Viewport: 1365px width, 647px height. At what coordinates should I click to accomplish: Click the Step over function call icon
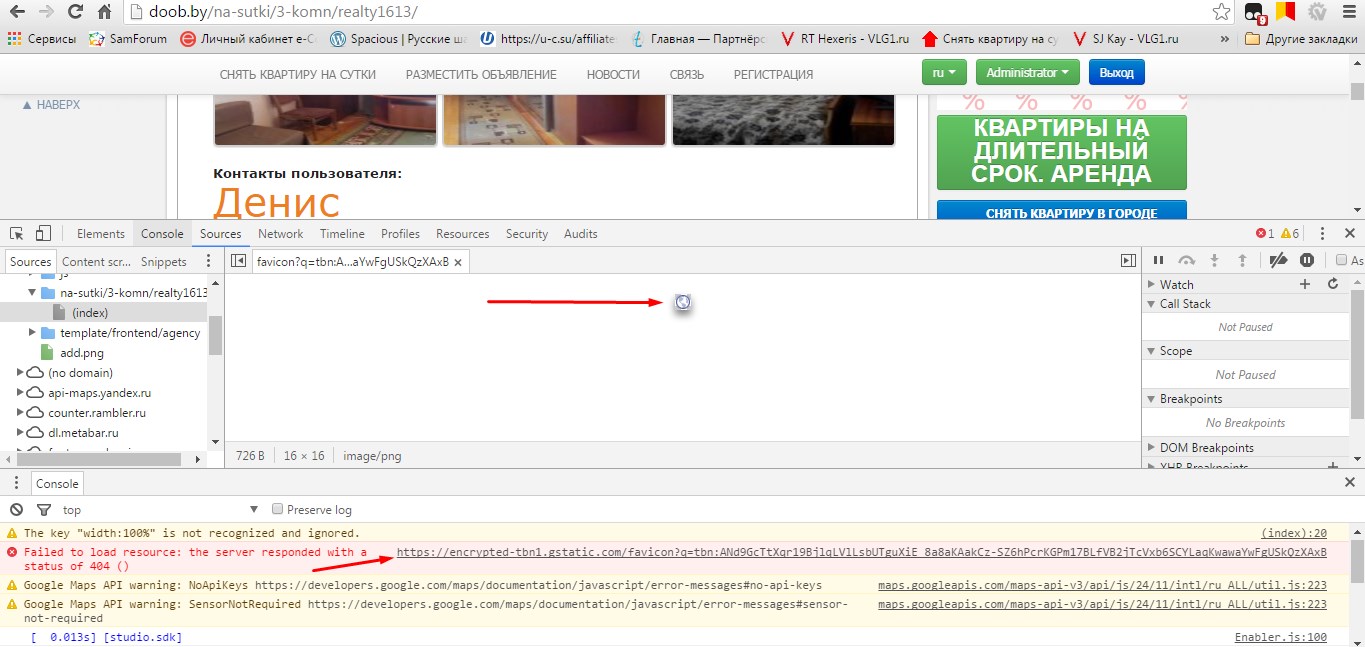click(x=1187, y=260)
